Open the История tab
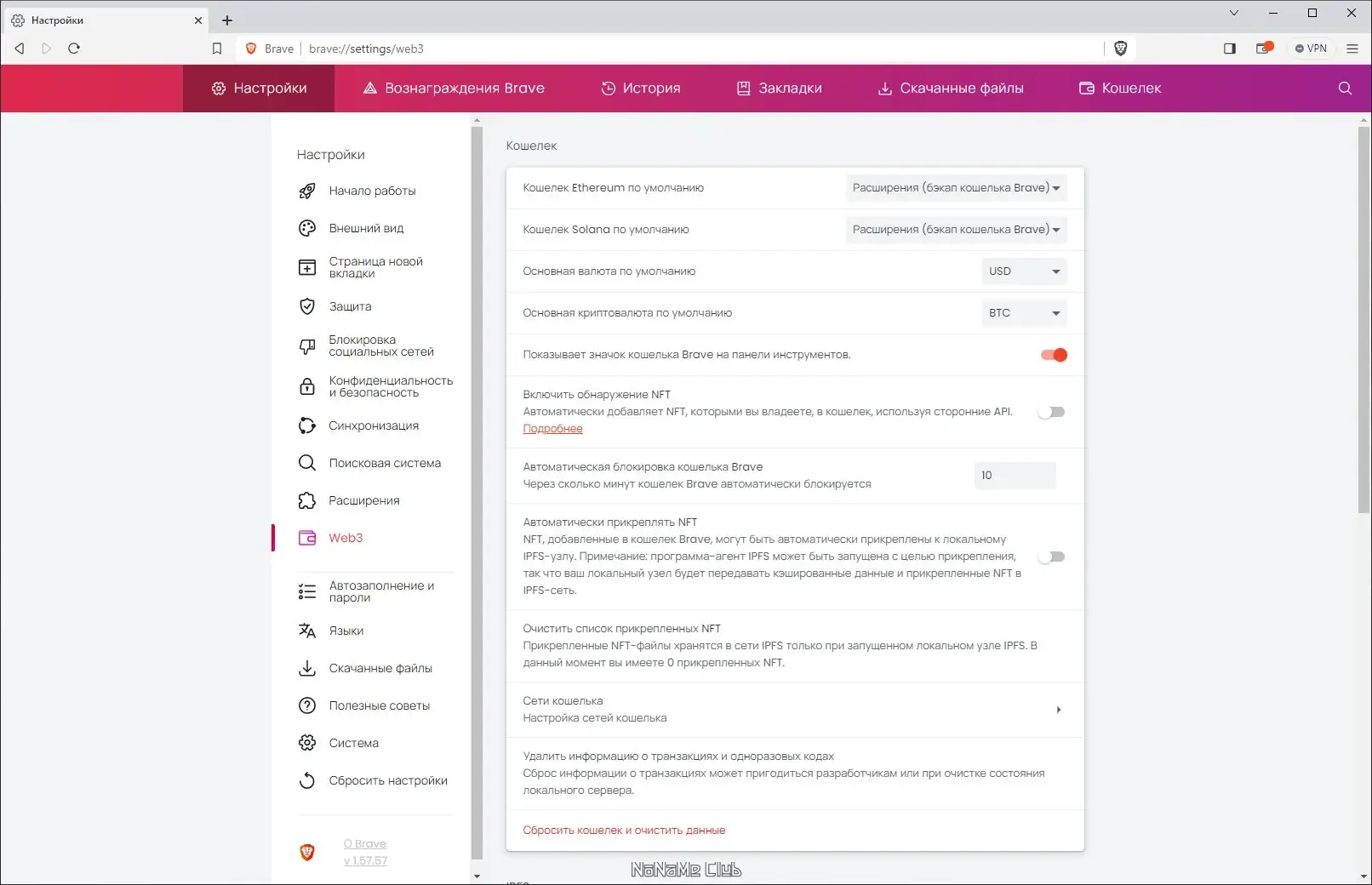This screenshot has width=1372, height=885. [x=641, y=88]
